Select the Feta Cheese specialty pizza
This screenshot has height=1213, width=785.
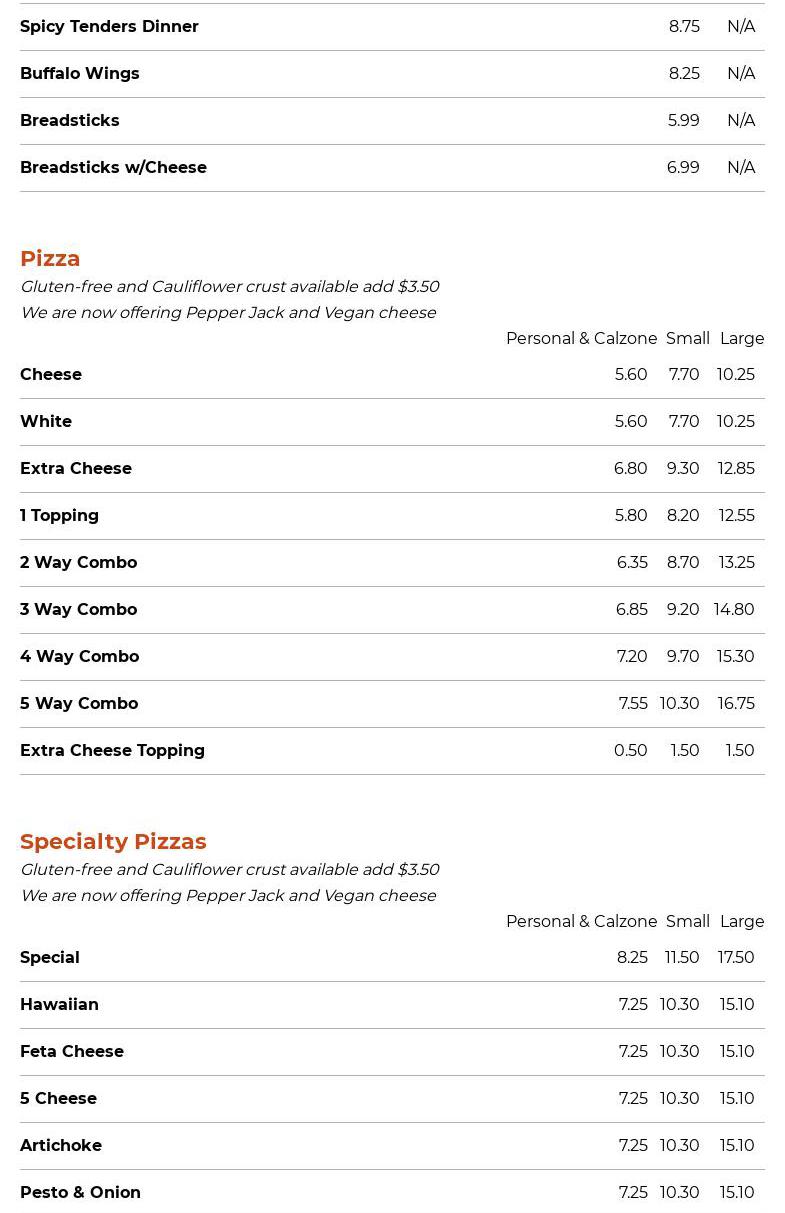pyautogui.click(x=72, y=1051)
